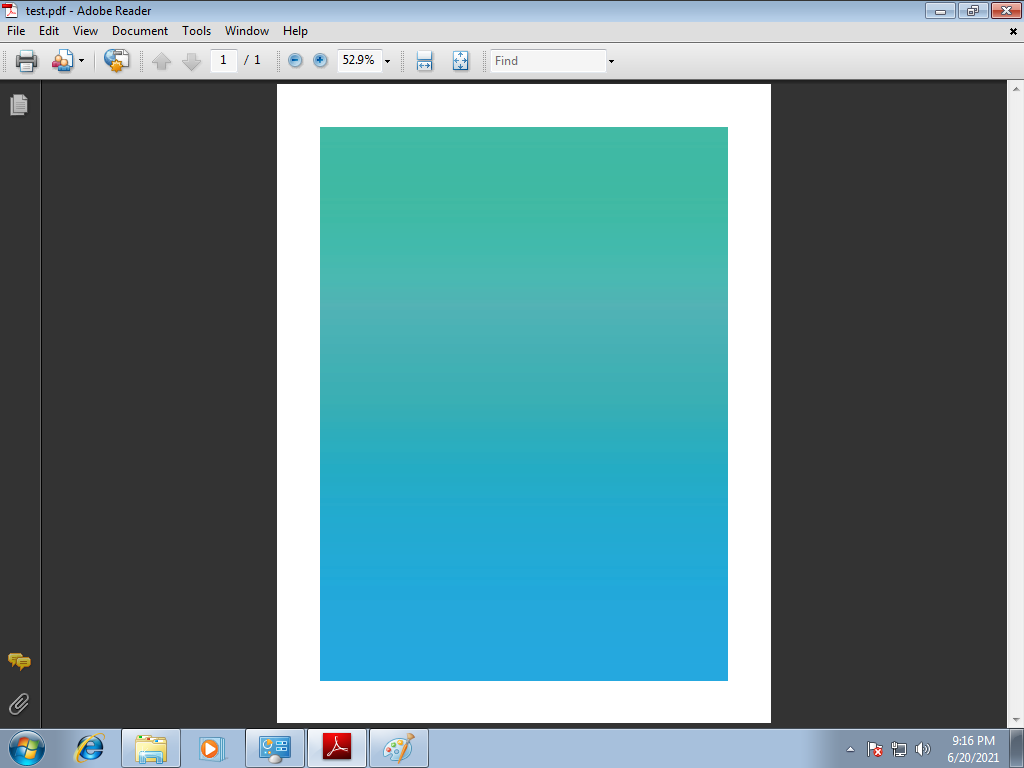Open the Attachments paperclip panel
The height and width of the screenshot is (768, 1024).
(x=18, y=704)
